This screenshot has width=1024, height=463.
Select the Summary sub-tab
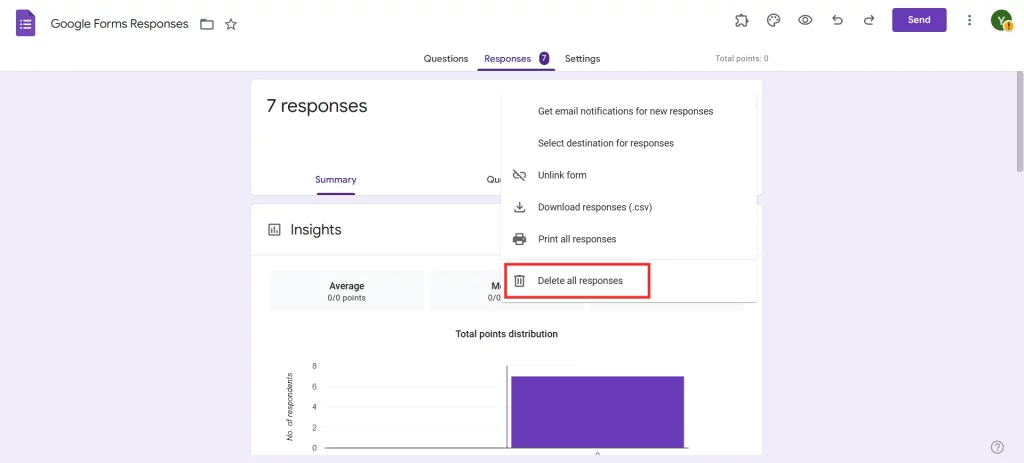click(336, 180)
